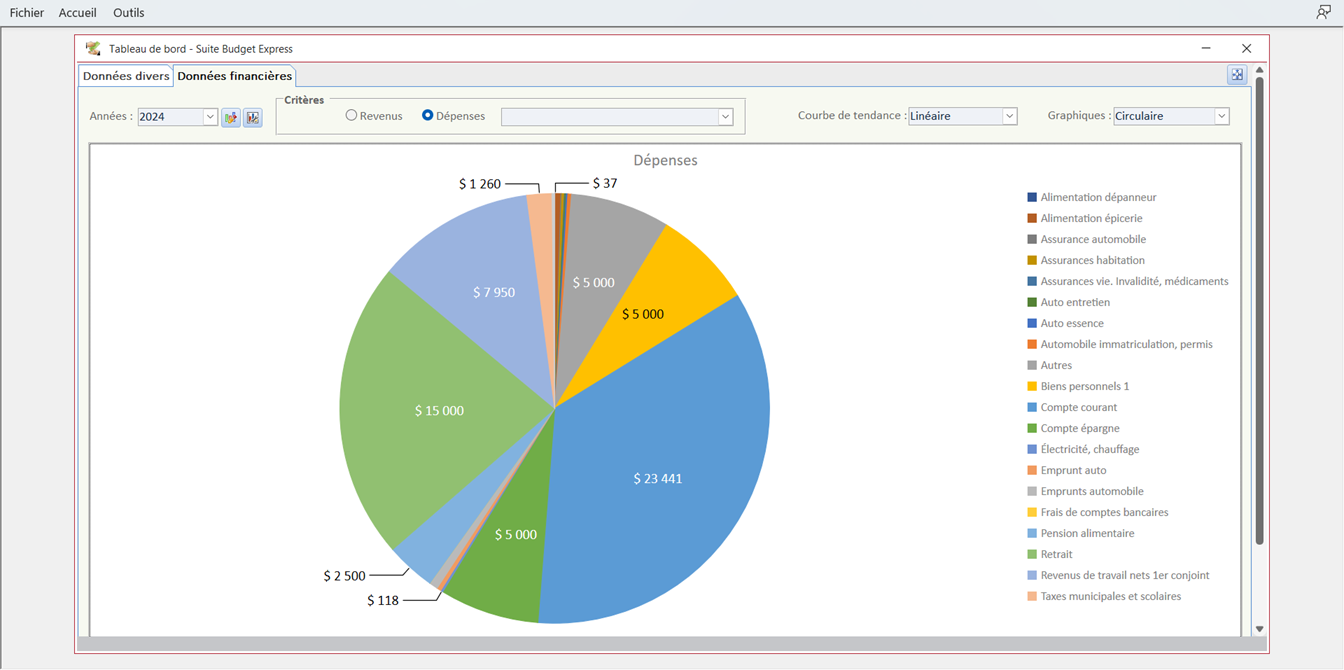Click the second chart icon next to Années
This screenshot has height=670, width=1344.
click(253, 118)
